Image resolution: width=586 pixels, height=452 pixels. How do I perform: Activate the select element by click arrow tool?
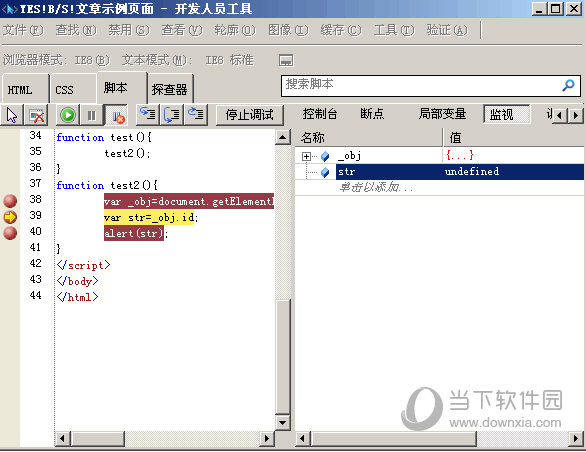[12, 115]
